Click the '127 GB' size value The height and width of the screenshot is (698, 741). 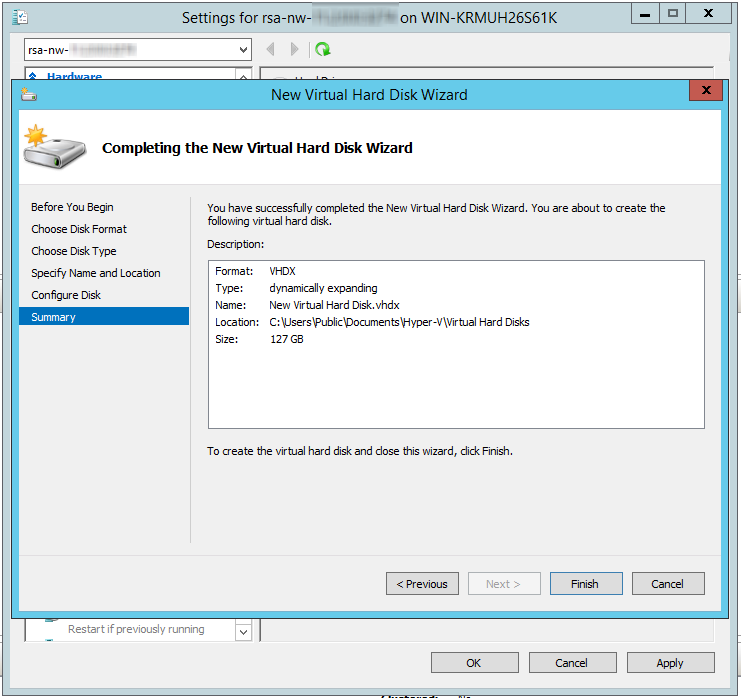(286, 339)
